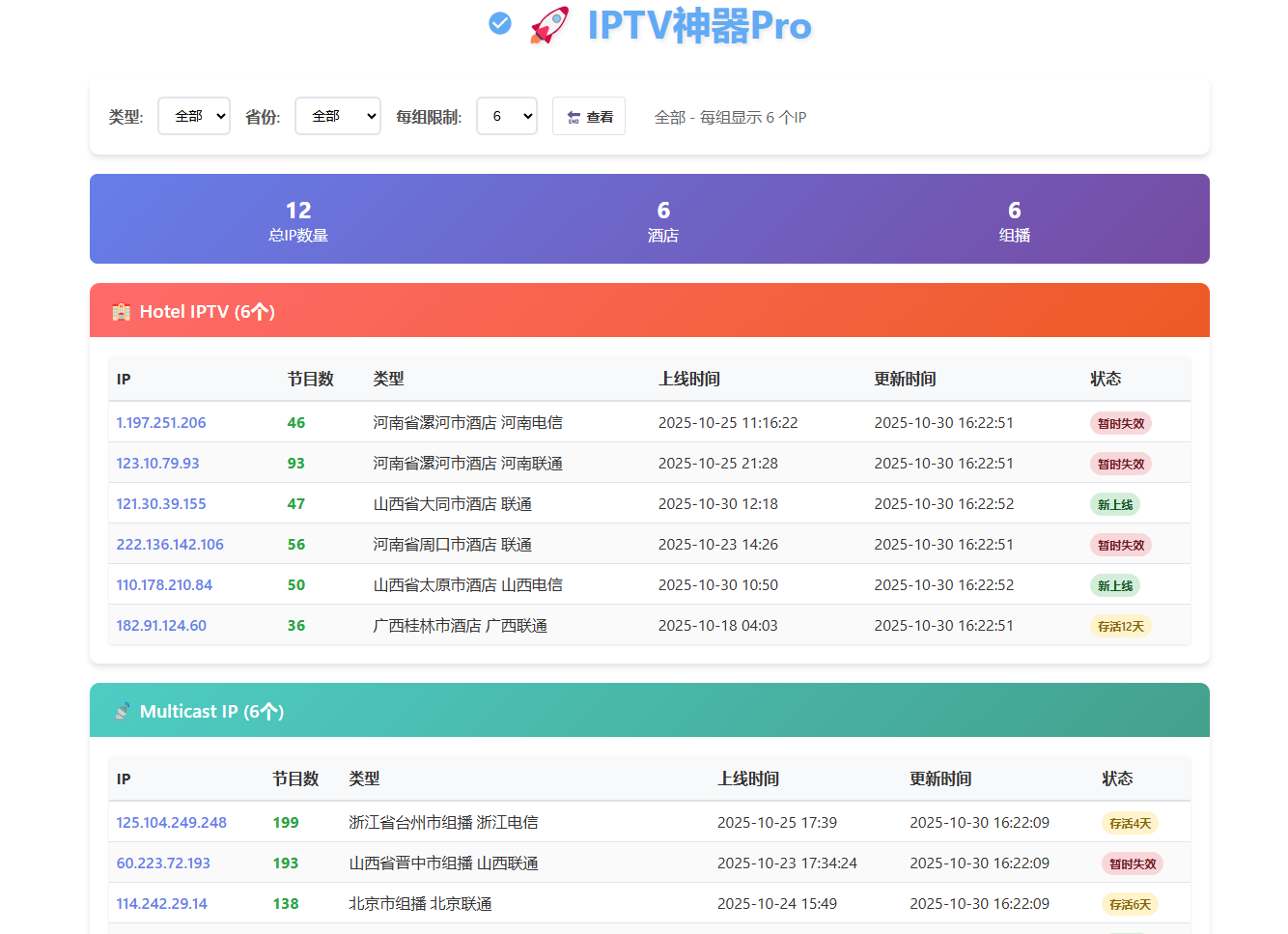Click the IPTV神器Pro title text

click(x=699, y=26)
